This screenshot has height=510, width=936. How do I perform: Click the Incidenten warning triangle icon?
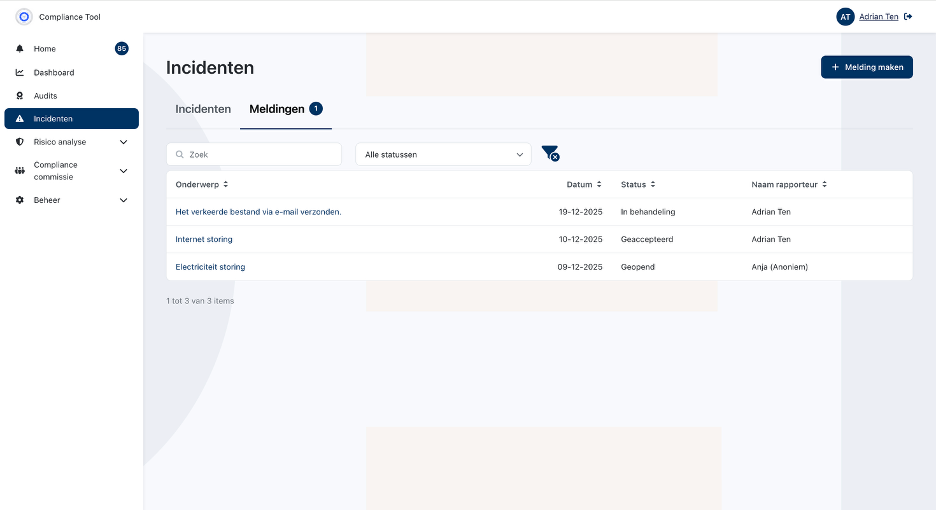click(x=20, y=119)
